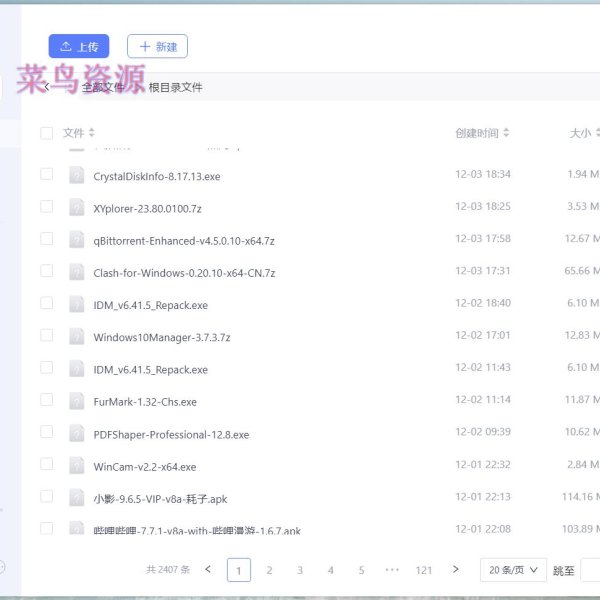The height and width of the screenshot is (600, 600).
Task: Open file name Windows10Manager-3.7.3.7z
Action: tap(162, 338)
